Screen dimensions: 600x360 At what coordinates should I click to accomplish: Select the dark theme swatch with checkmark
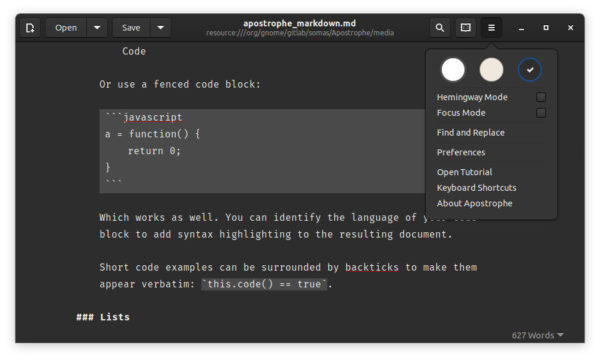pos(530,70)
